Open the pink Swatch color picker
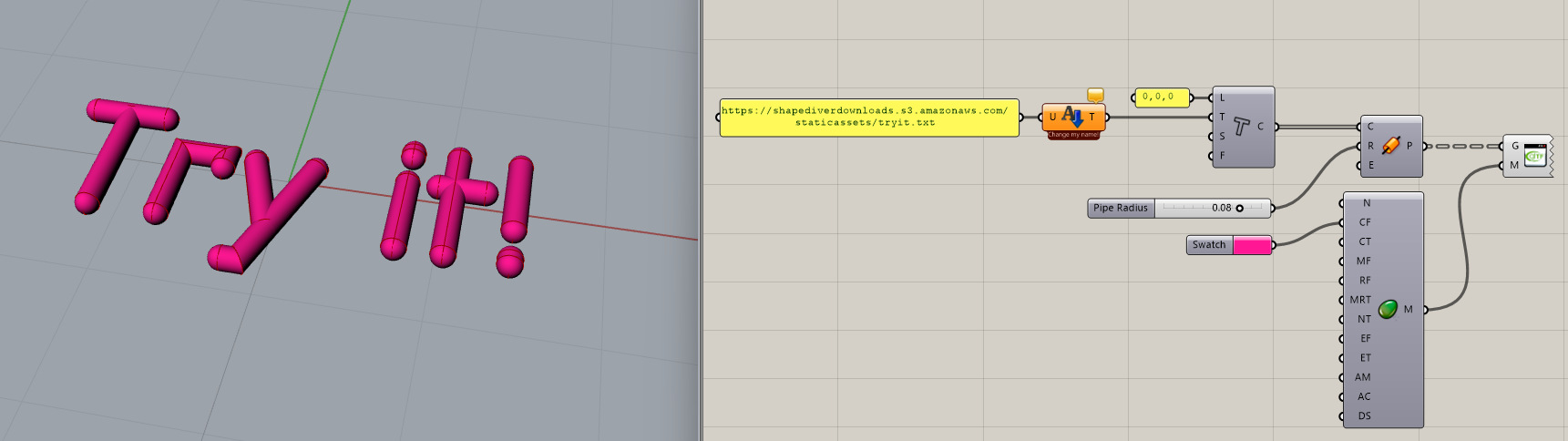 [x=1252, y=245]
